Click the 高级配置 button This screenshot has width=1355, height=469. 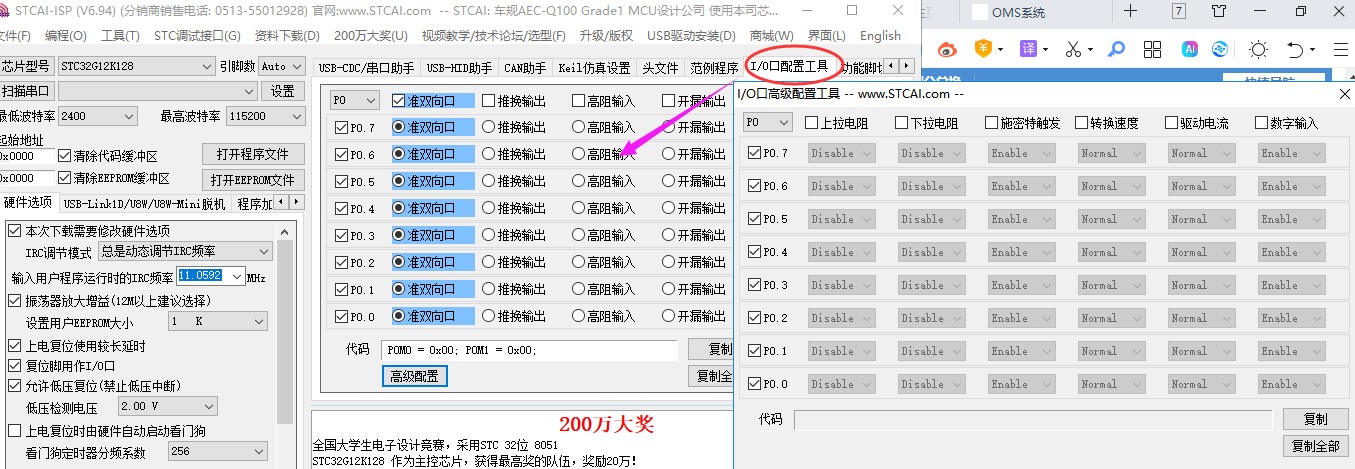coord(414,376)
